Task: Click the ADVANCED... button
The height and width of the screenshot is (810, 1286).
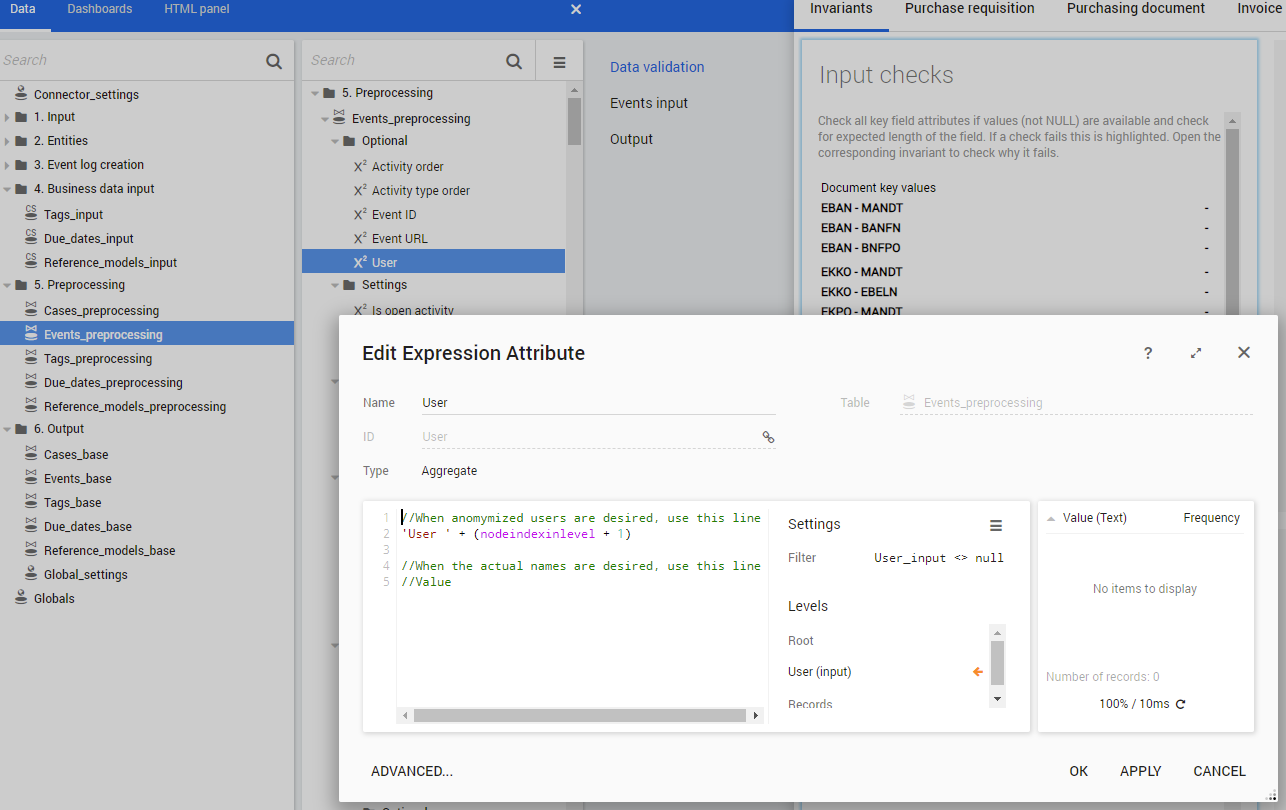Action: [411, 771]
